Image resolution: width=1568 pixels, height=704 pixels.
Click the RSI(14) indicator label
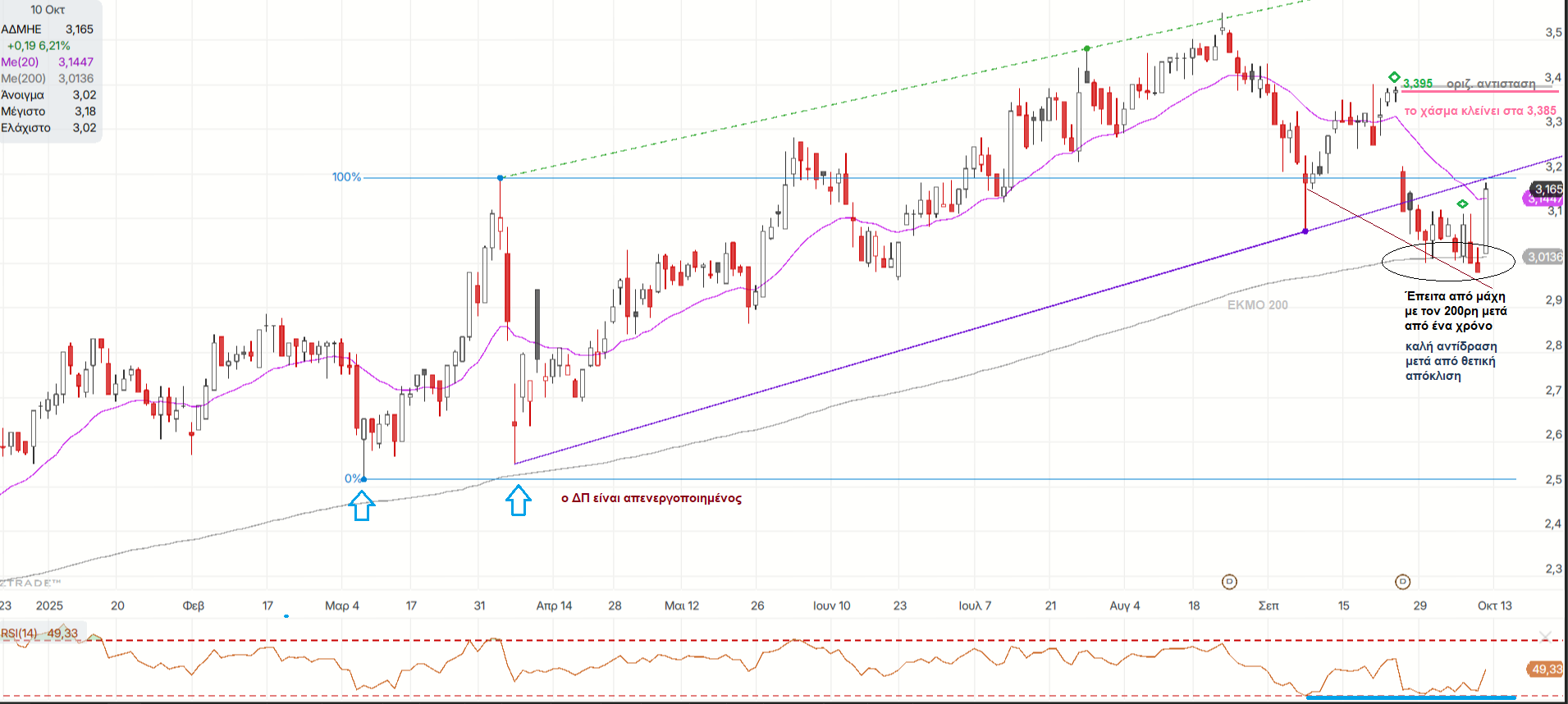(x=19, y=633)
